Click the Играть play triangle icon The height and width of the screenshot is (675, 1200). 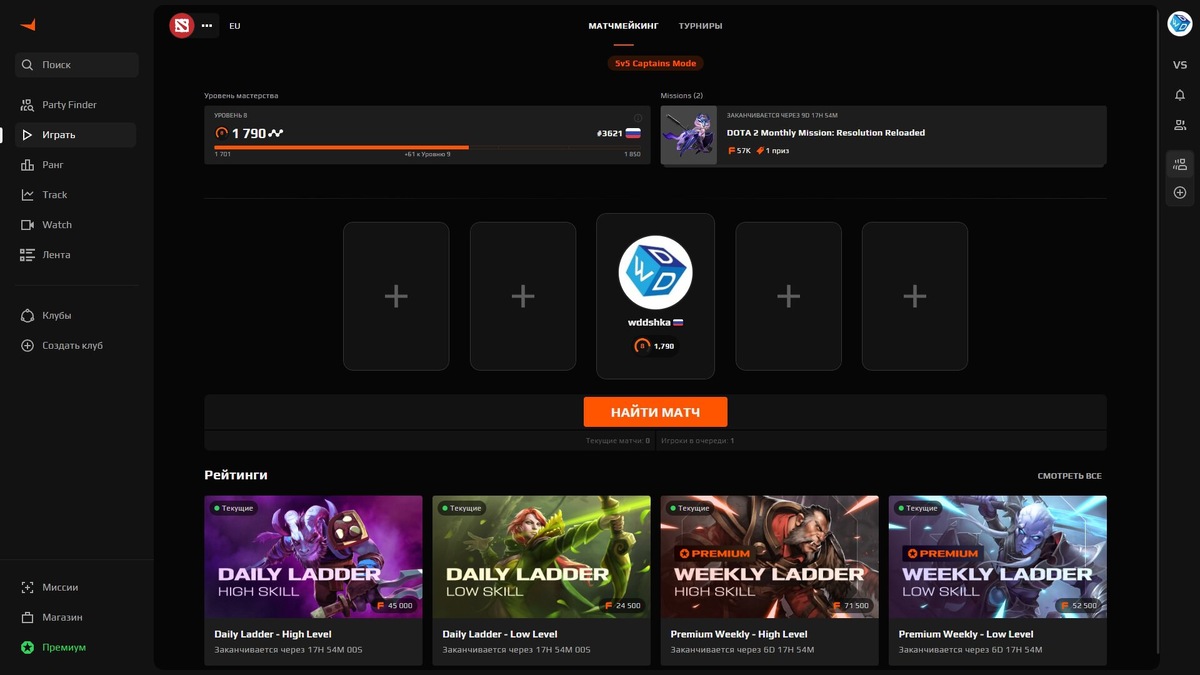tap(28, 135)
